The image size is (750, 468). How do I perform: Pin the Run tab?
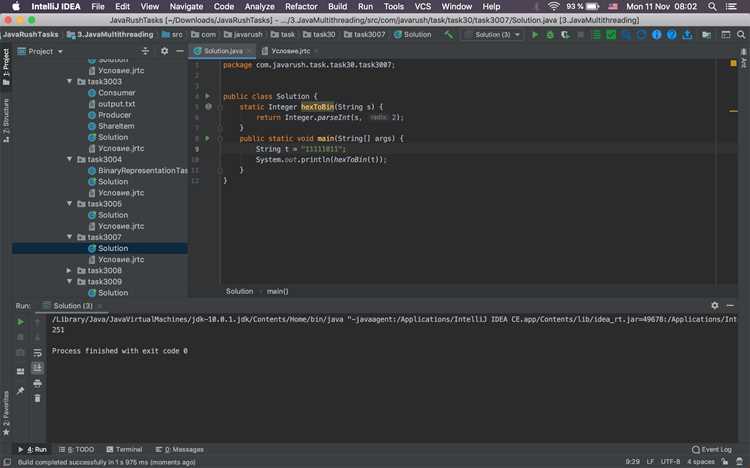tap(21, 390)
